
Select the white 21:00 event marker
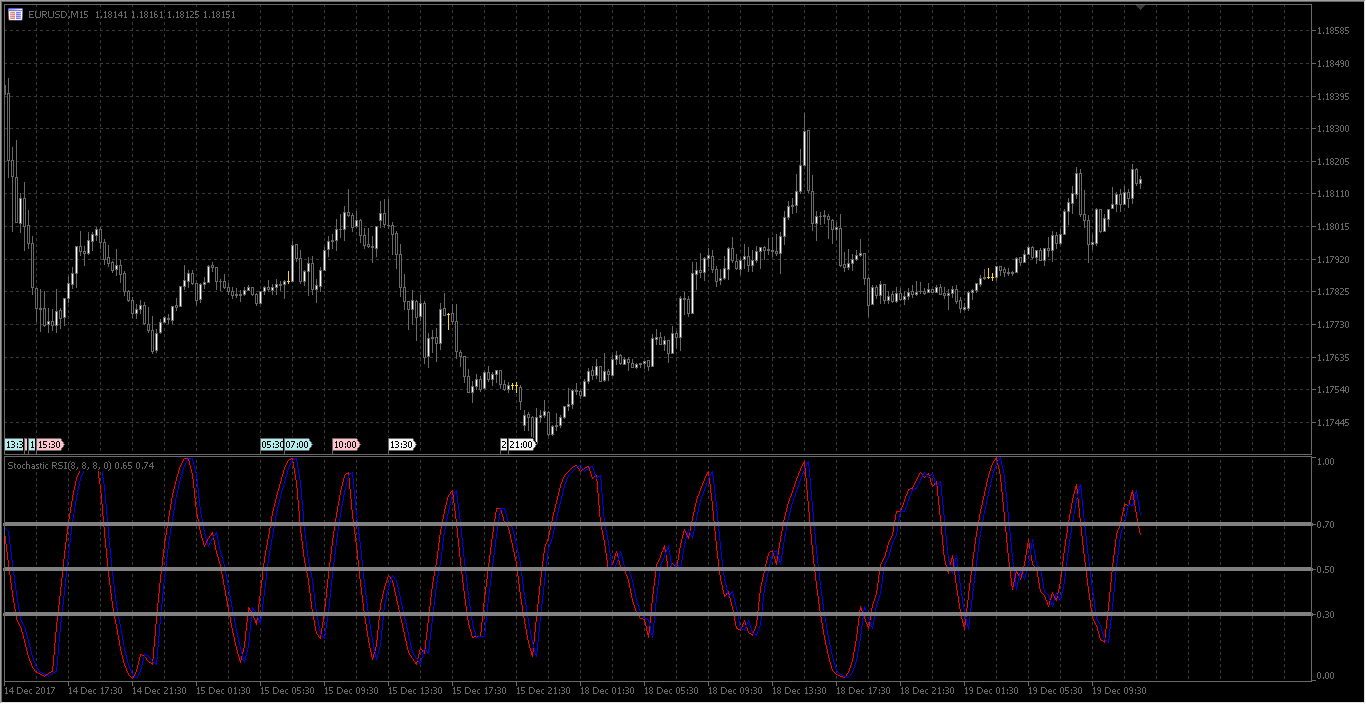(x=522, y=444)
